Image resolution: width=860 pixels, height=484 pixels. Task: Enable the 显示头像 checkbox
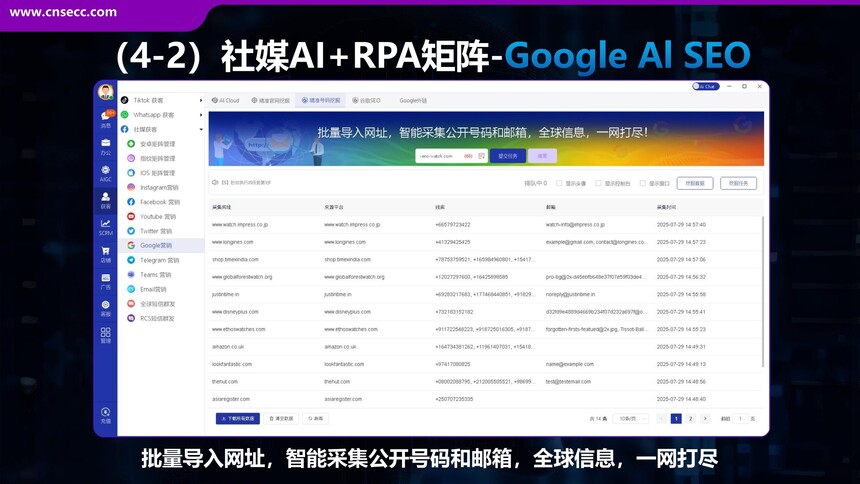tap(558, 183)
